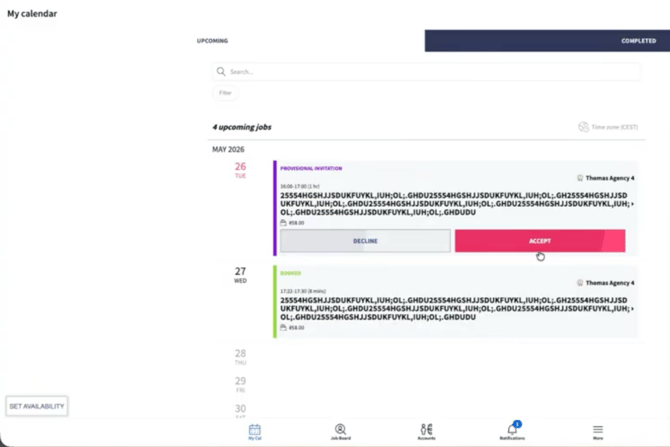Open the Accounts icon in bottom navigation
670x447 pixels.
click(x=426, y=429)
